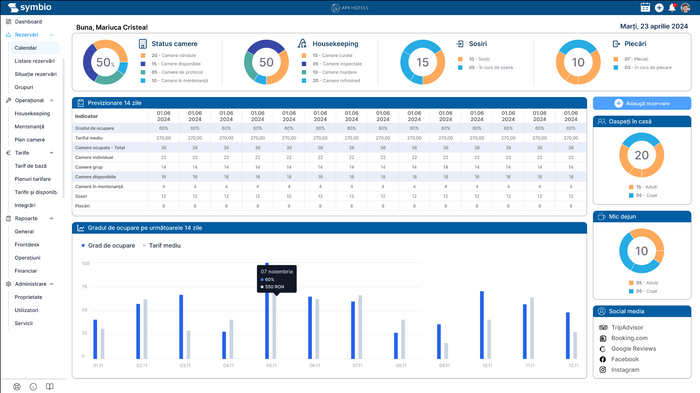Click the Symbio logo
This screenshot has width=700, height=393.
[29, 7]
